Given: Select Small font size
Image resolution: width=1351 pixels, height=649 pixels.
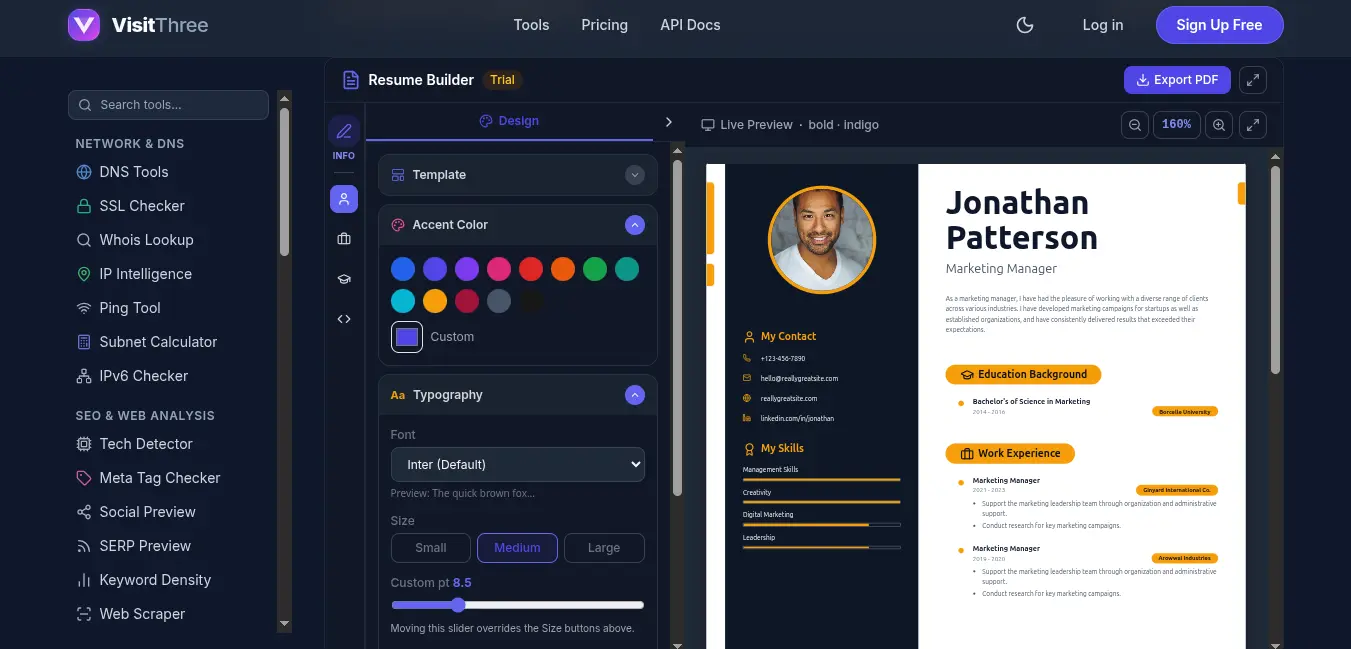Looking at the screenshot, I should (431, 548).
